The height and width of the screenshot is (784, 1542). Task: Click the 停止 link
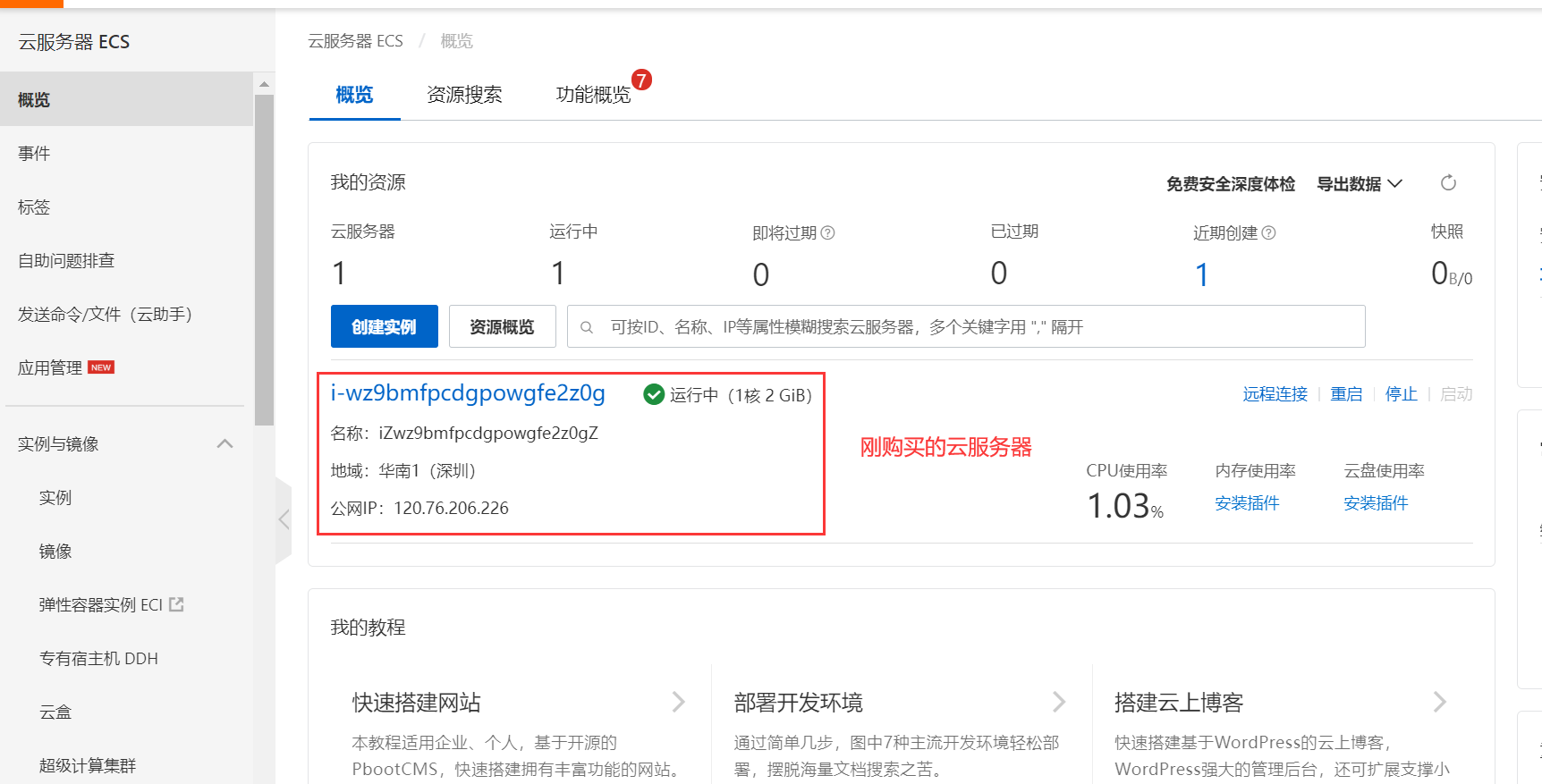[1402, 394]
